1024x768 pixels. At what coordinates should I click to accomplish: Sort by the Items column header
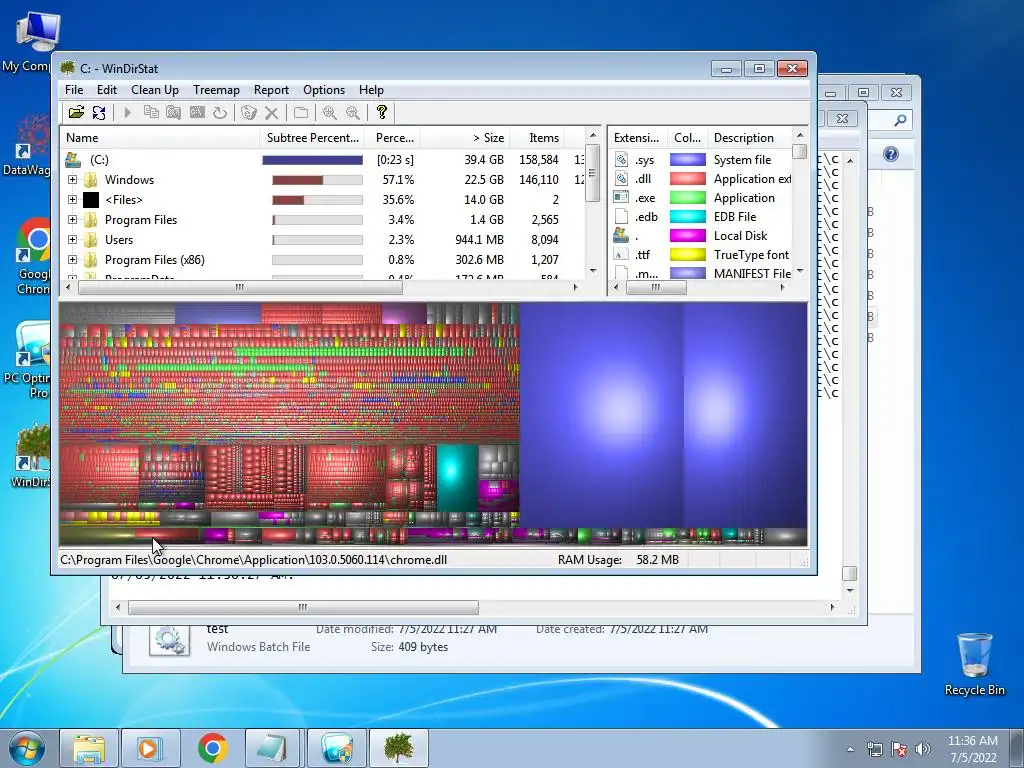click(538, 138)
